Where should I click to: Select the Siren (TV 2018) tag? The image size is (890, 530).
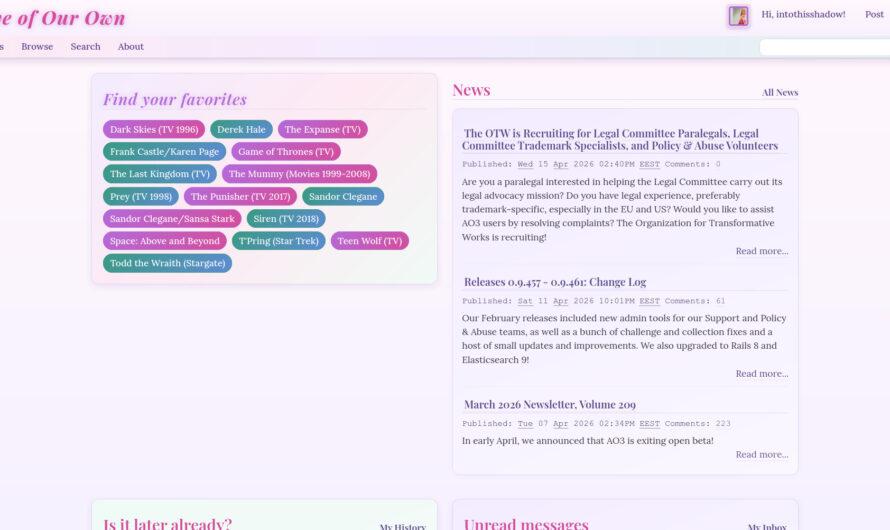(286, 218)
